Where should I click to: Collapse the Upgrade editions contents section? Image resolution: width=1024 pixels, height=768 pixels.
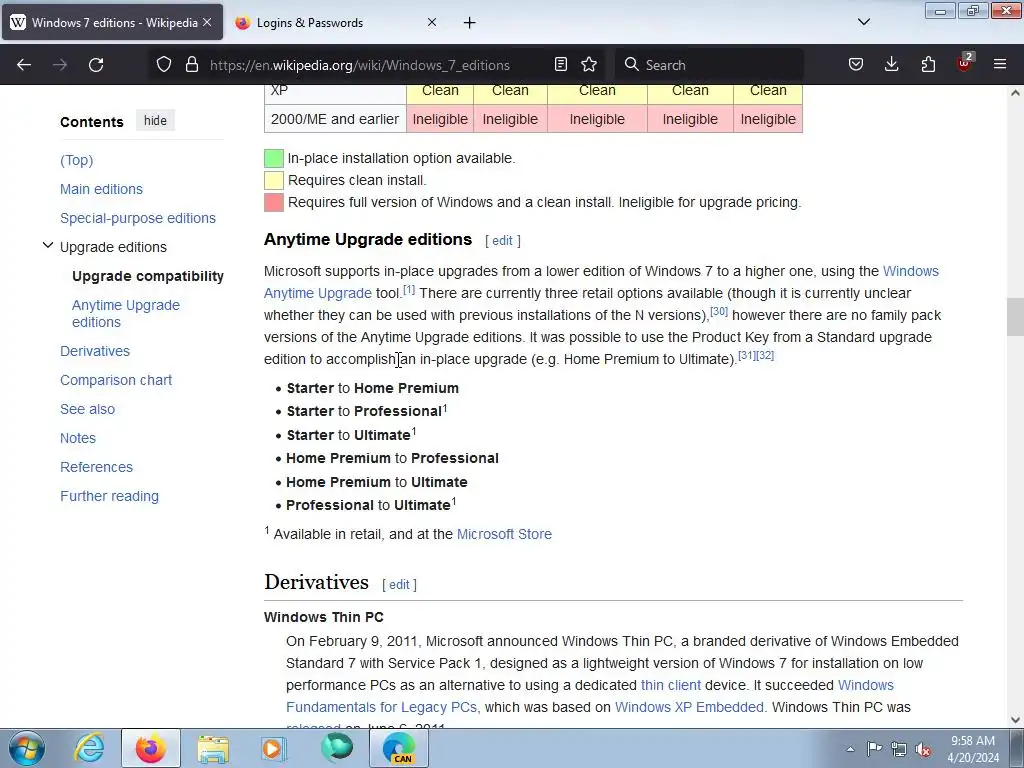pos(48,246)
